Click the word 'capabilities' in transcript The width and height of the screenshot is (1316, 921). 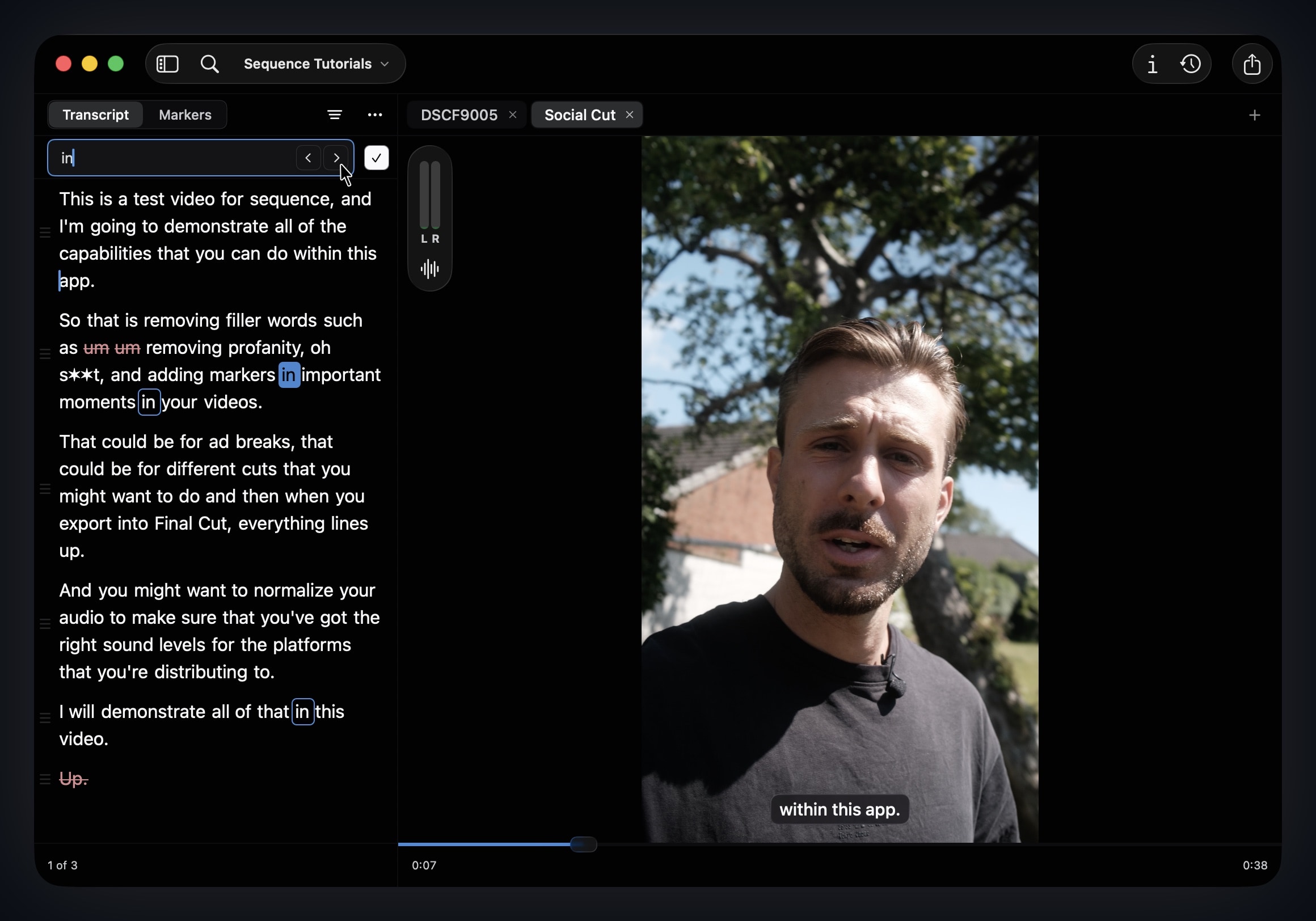click(106, 254)
